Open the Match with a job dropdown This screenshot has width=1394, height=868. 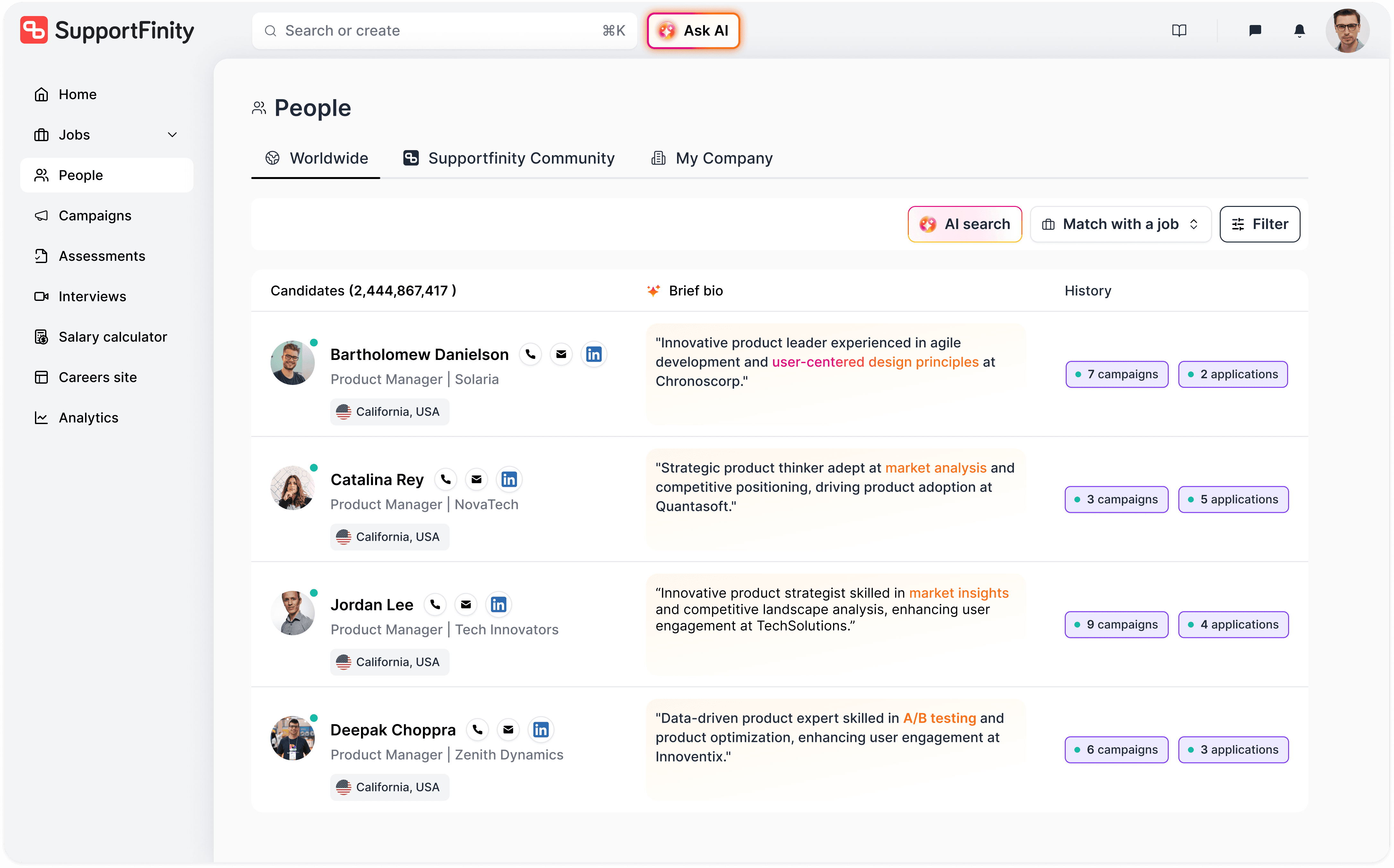1120,224
